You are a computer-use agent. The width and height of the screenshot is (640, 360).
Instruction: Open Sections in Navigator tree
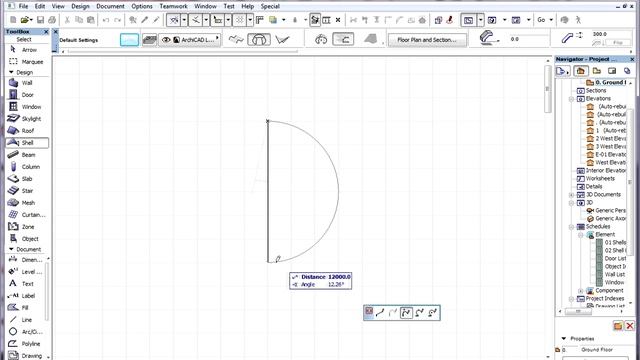[596, 91]
